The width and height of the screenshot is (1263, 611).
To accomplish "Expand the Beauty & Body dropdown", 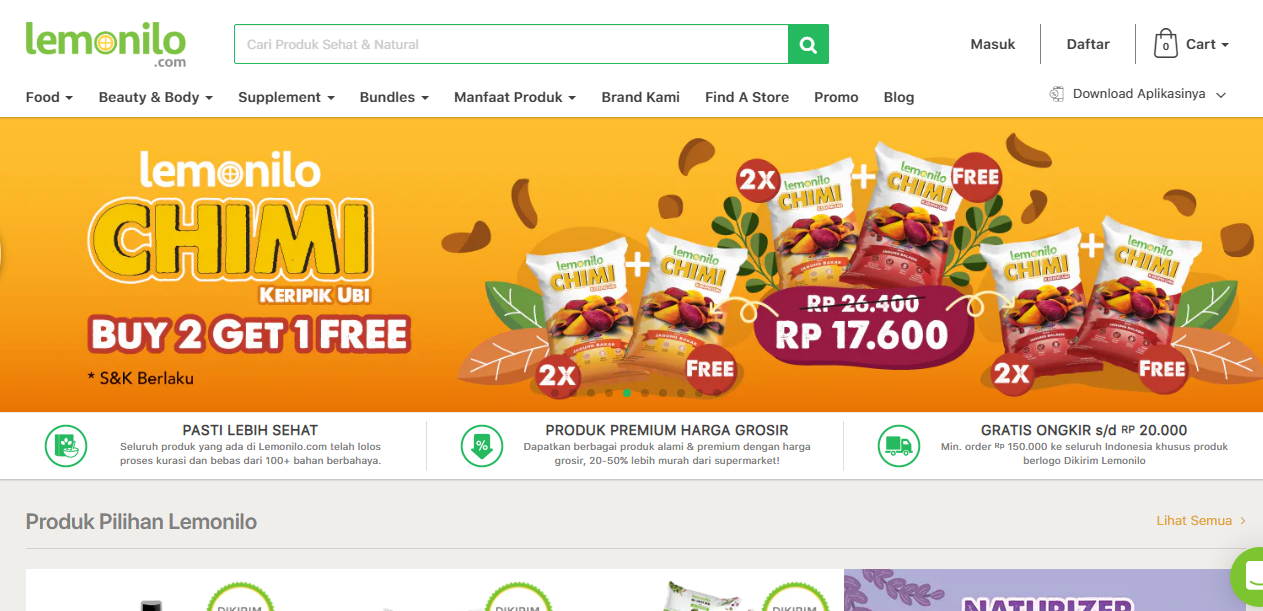I will 156,97.
